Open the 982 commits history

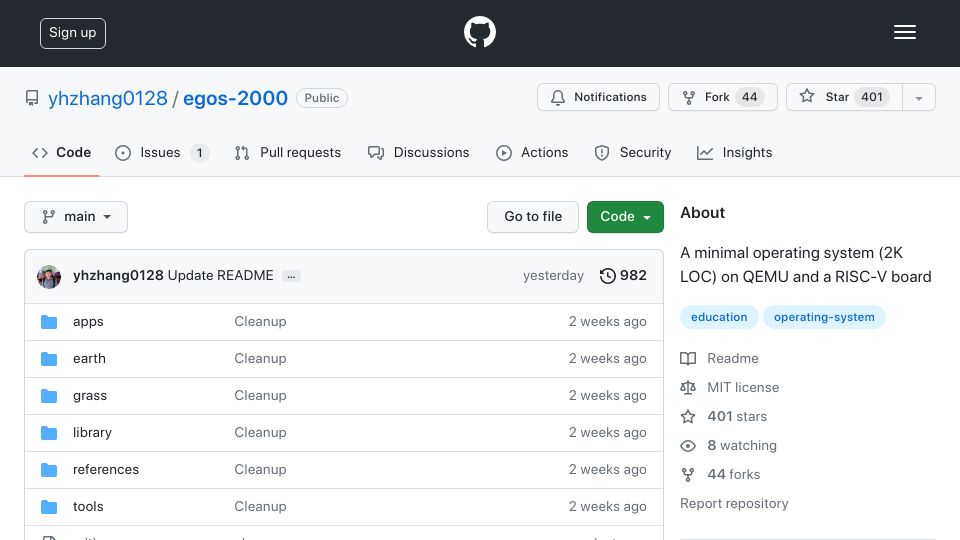623,276
